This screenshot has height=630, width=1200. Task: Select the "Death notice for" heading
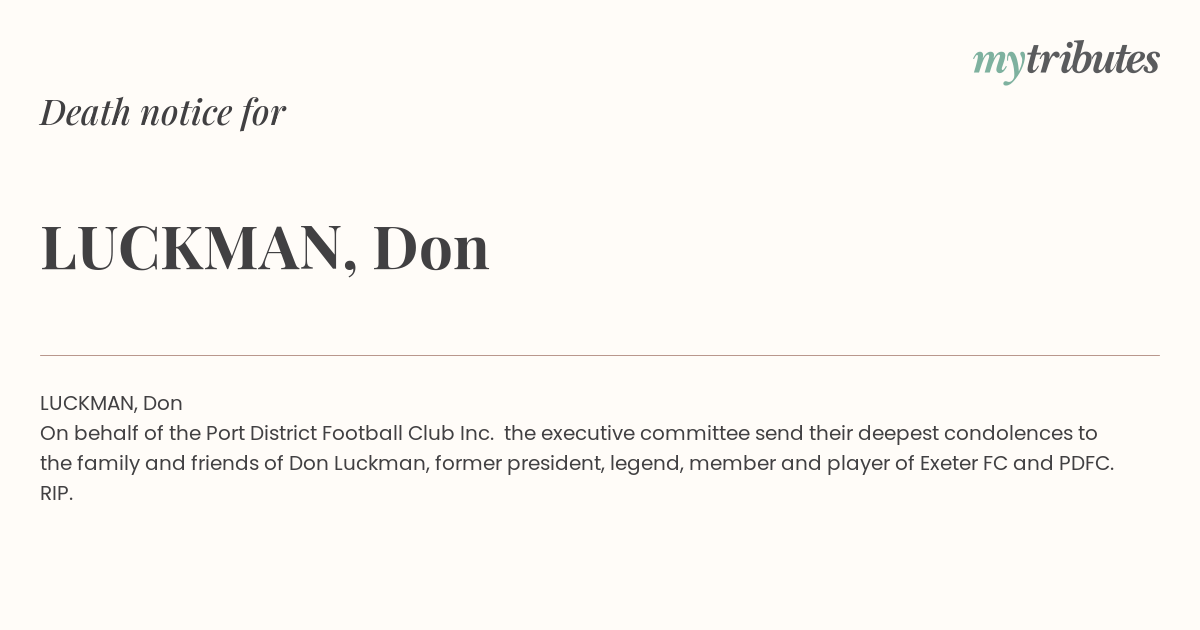(163, 112)
